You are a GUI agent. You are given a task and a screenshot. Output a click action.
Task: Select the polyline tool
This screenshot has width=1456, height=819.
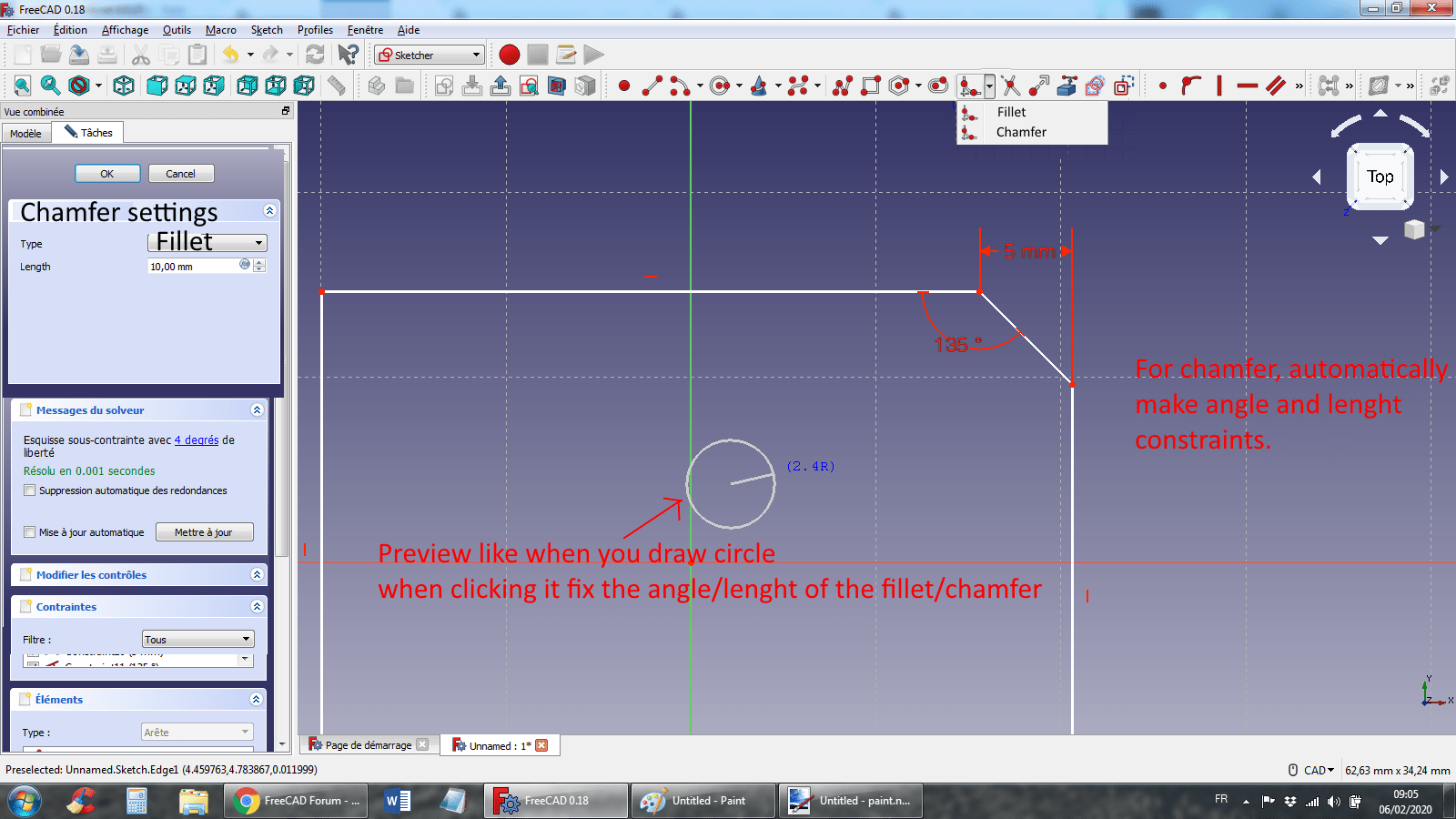pyautogui.click(x=844, y=85)
